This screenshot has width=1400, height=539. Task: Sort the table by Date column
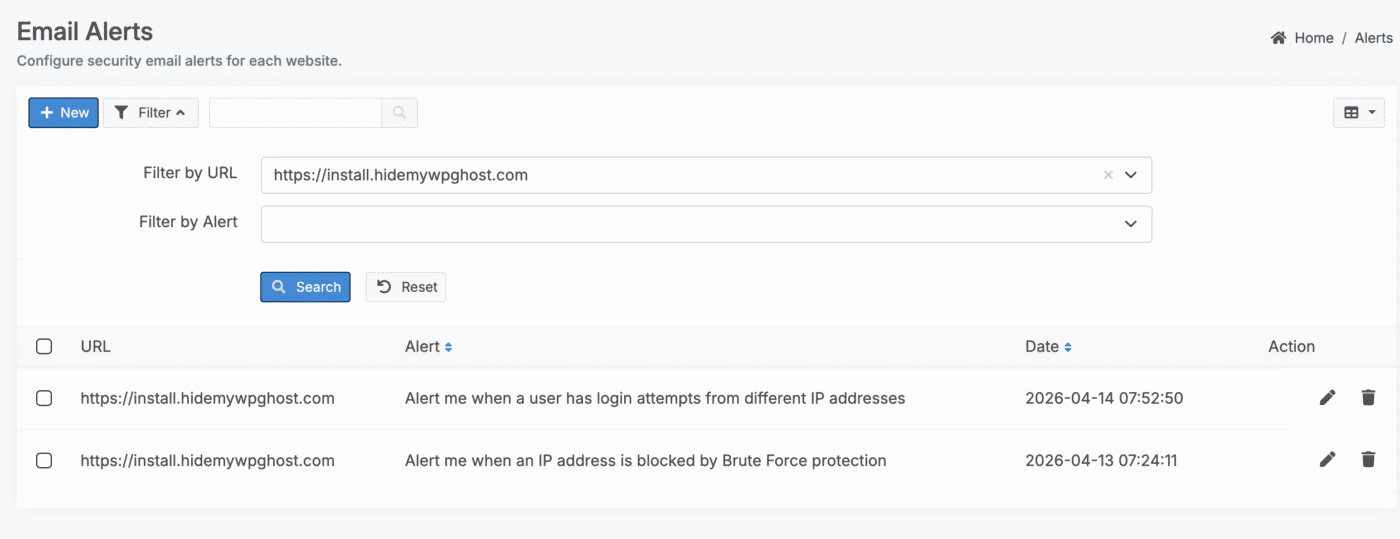click(x=1048, y=347)
